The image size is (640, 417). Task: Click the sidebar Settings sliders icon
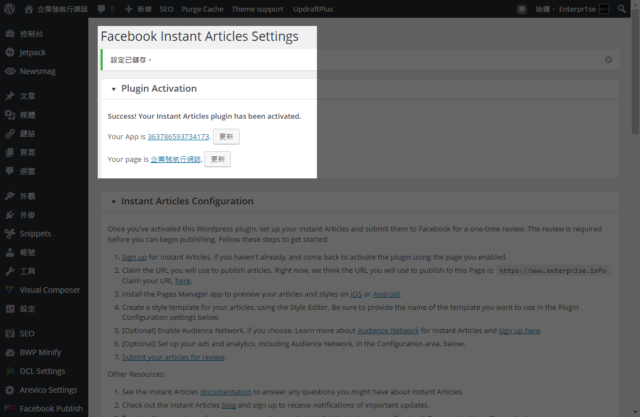(x=10, y=308)
